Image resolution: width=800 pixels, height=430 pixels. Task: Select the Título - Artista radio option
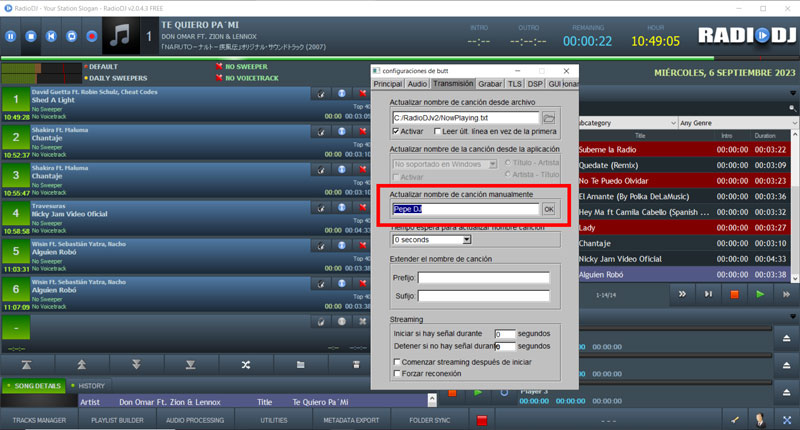pyautogui.click(x=508, y=163)
